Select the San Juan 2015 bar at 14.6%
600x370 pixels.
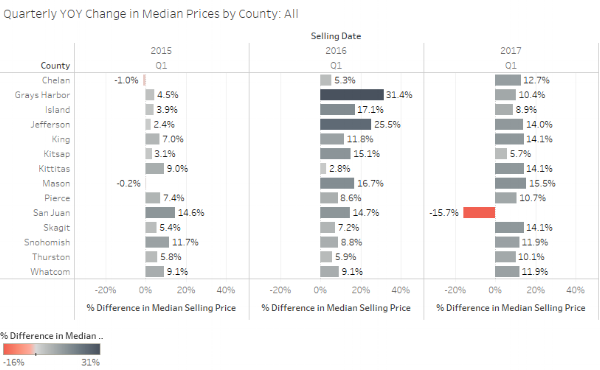coord(160,212)
